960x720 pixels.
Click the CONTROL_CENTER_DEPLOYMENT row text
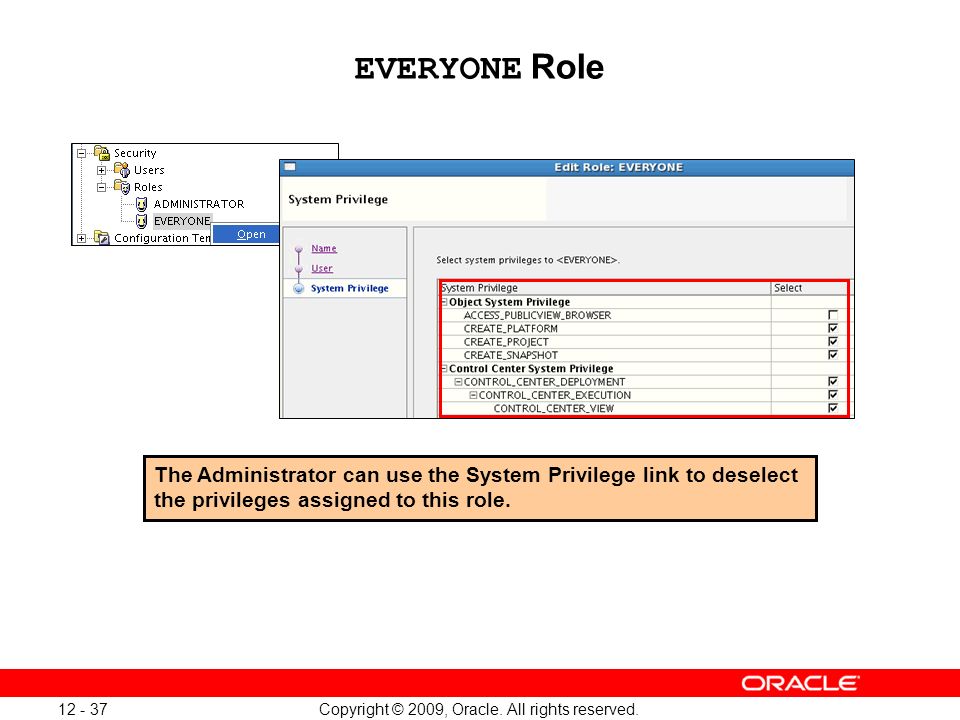coord(545,382)
